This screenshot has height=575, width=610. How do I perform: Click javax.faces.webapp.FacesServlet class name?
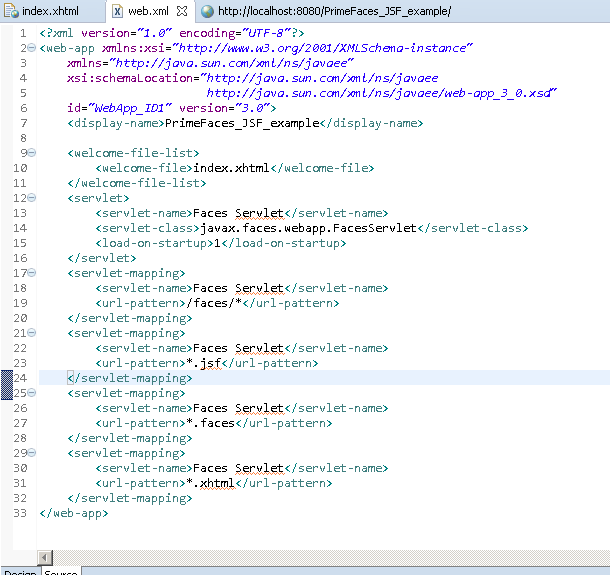coord(309,228)
